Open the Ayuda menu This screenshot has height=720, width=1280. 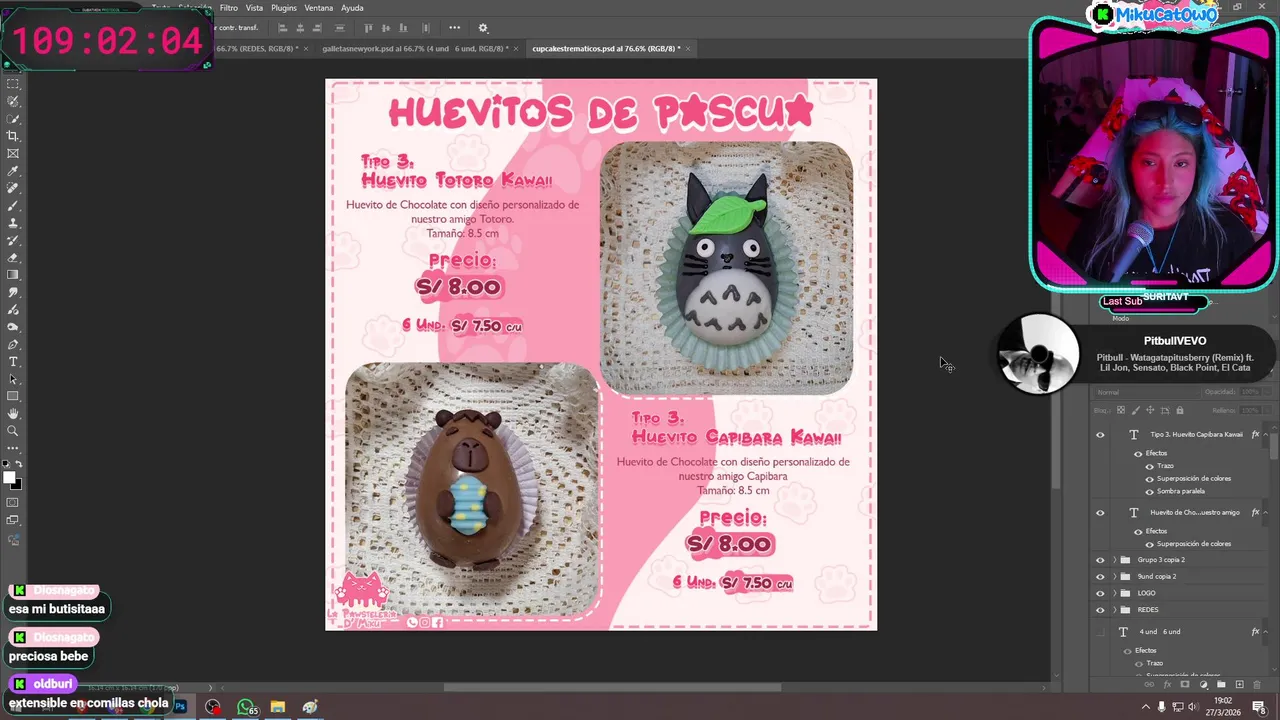[352, 8]
